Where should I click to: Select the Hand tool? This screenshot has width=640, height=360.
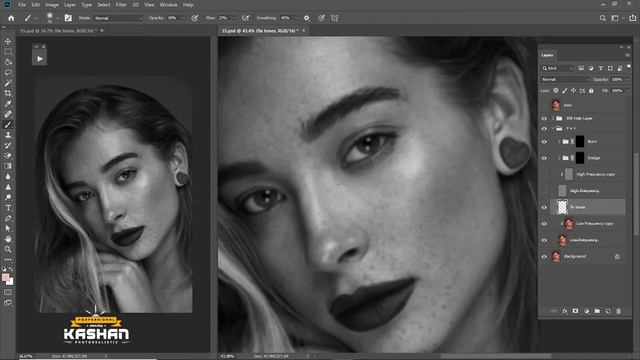[x=8, y=239]
